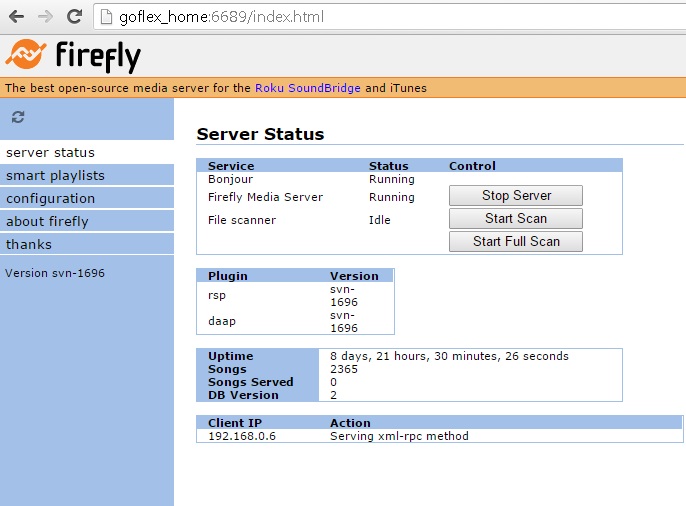
Task: Click the Stop Server button
Action: coord(516,195)
